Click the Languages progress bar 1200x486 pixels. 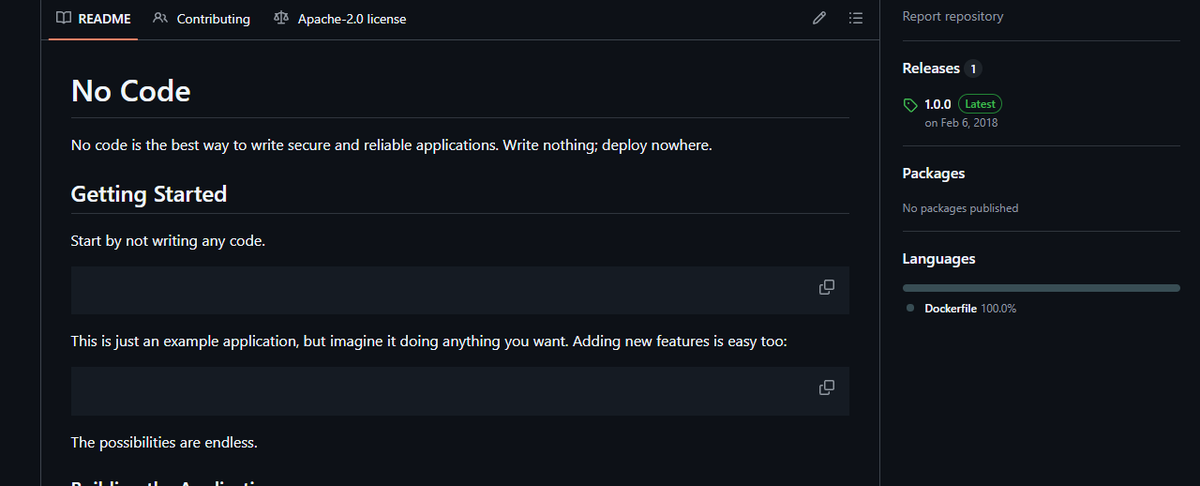tap(1041, 287)
